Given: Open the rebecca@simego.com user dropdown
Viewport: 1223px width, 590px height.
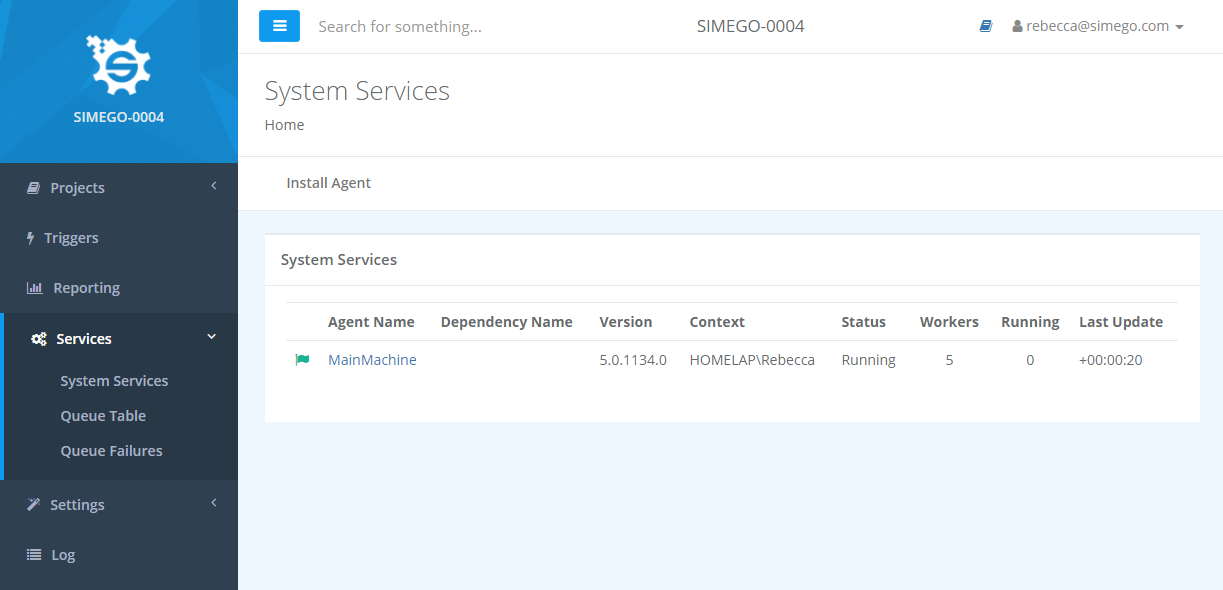Looking at the screenshot, I should (1098, 27).
